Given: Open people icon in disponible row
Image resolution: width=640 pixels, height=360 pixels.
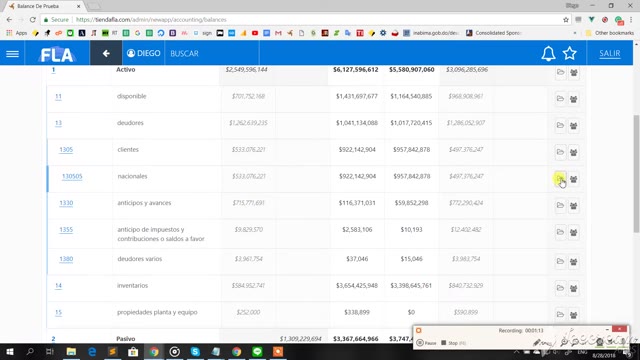Looking at the screenshot, I should pos(573,99).
